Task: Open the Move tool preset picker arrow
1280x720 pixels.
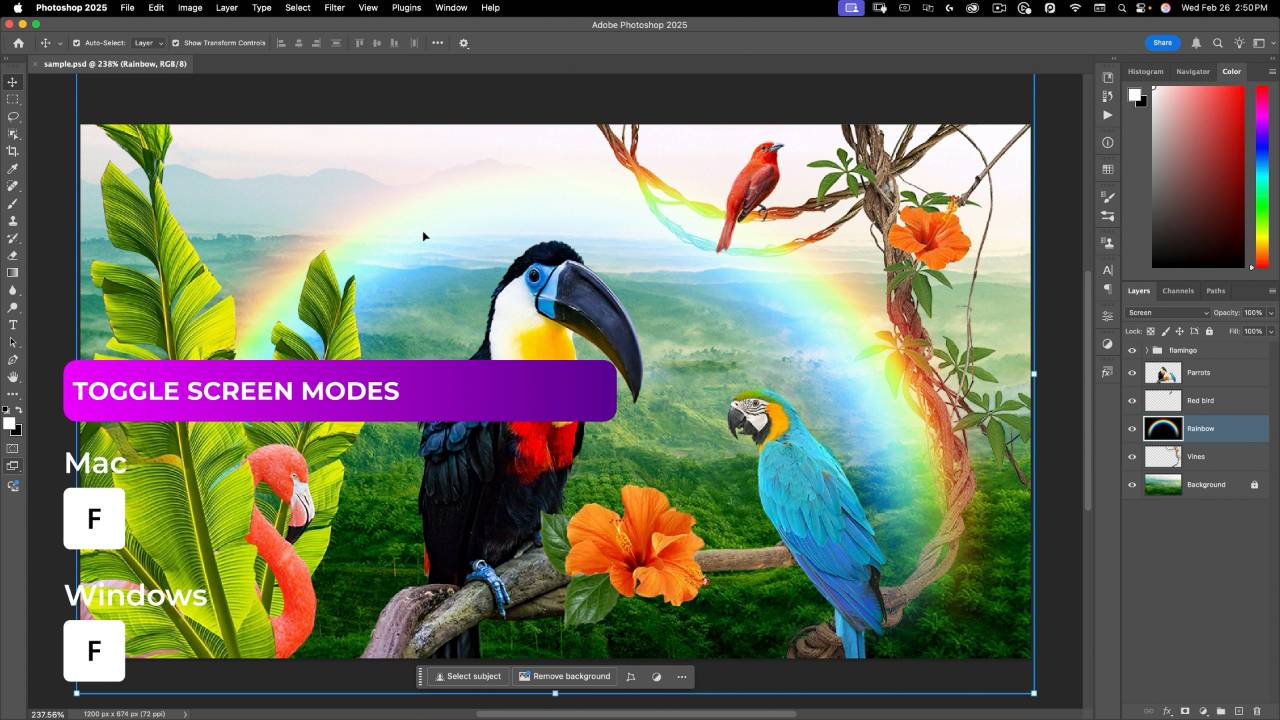Action: click(x=61, y=43)
